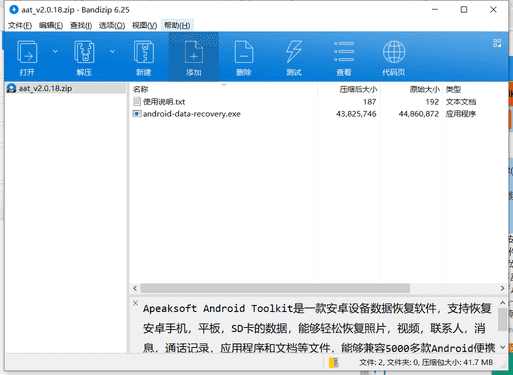Click compressed size value 43,825,746

[356, 114]
